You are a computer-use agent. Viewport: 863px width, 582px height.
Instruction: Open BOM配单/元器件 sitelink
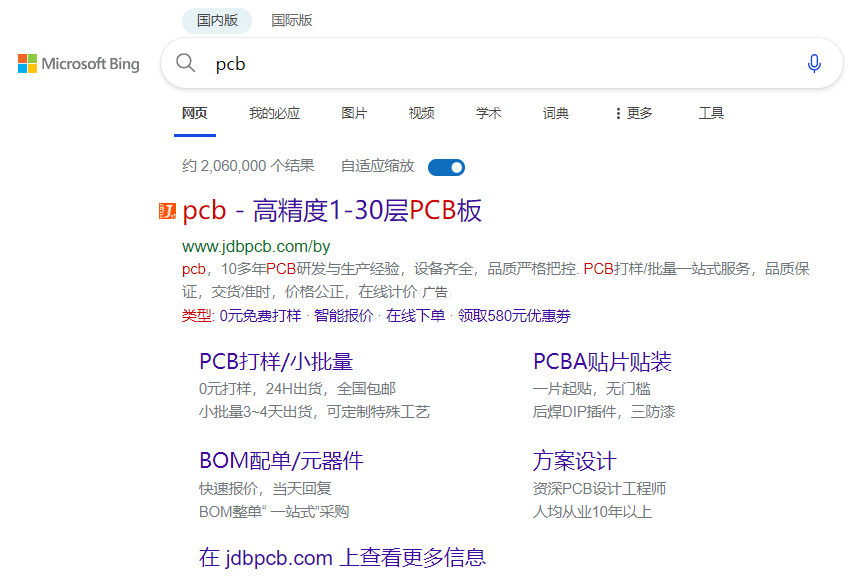281,461
